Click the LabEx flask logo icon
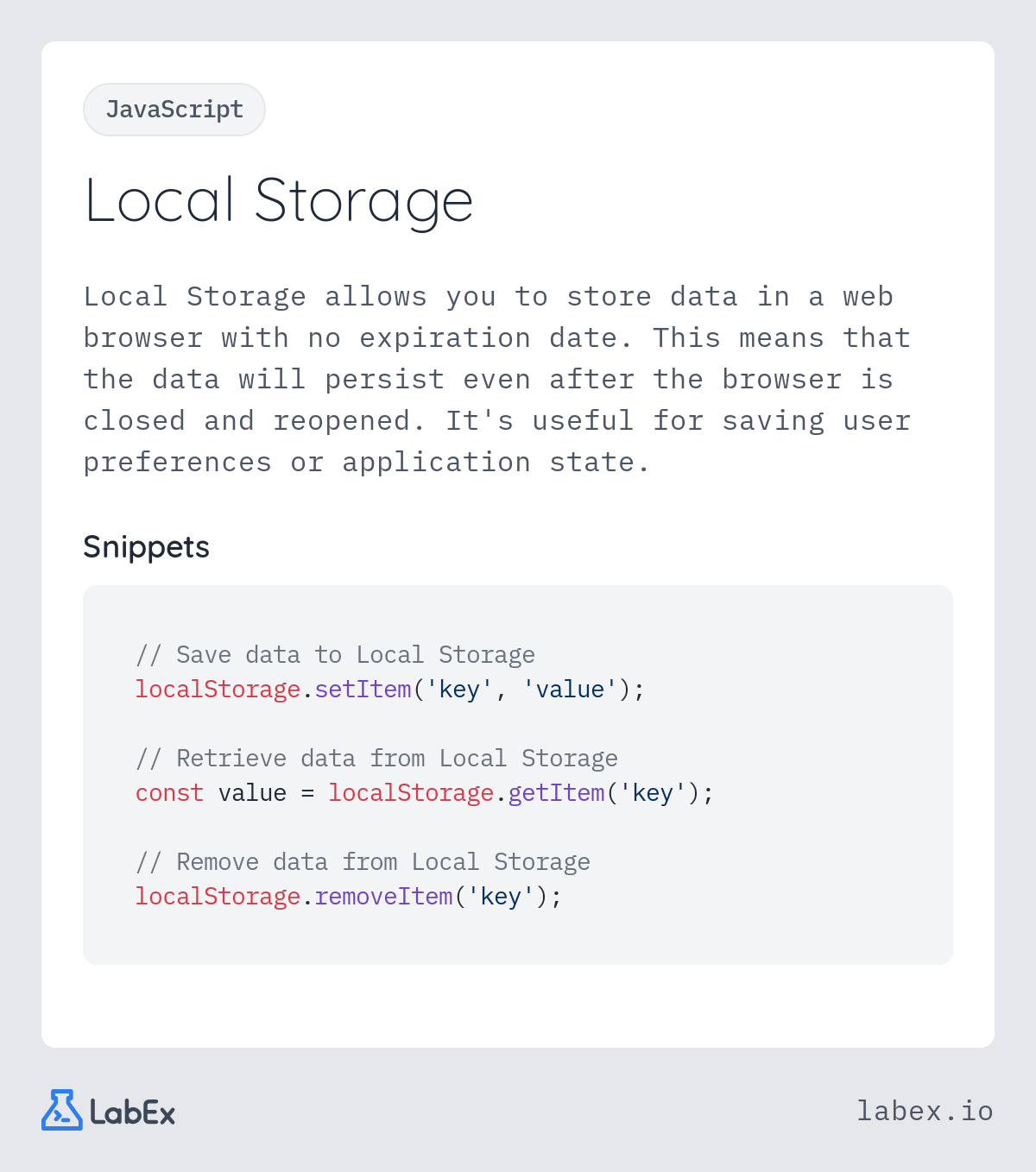 [61, 1111]
